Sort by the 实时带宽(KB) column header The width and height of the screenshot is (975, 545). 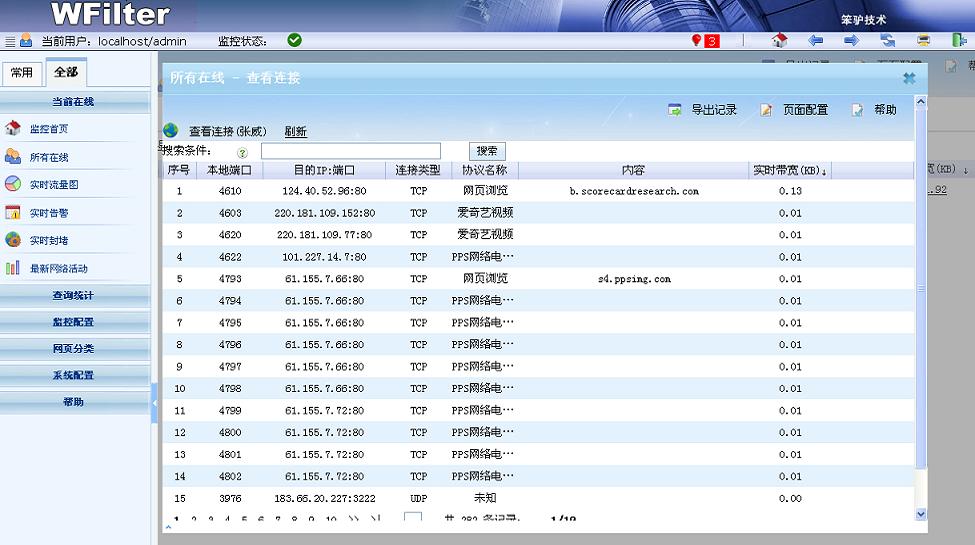point(788,171)
